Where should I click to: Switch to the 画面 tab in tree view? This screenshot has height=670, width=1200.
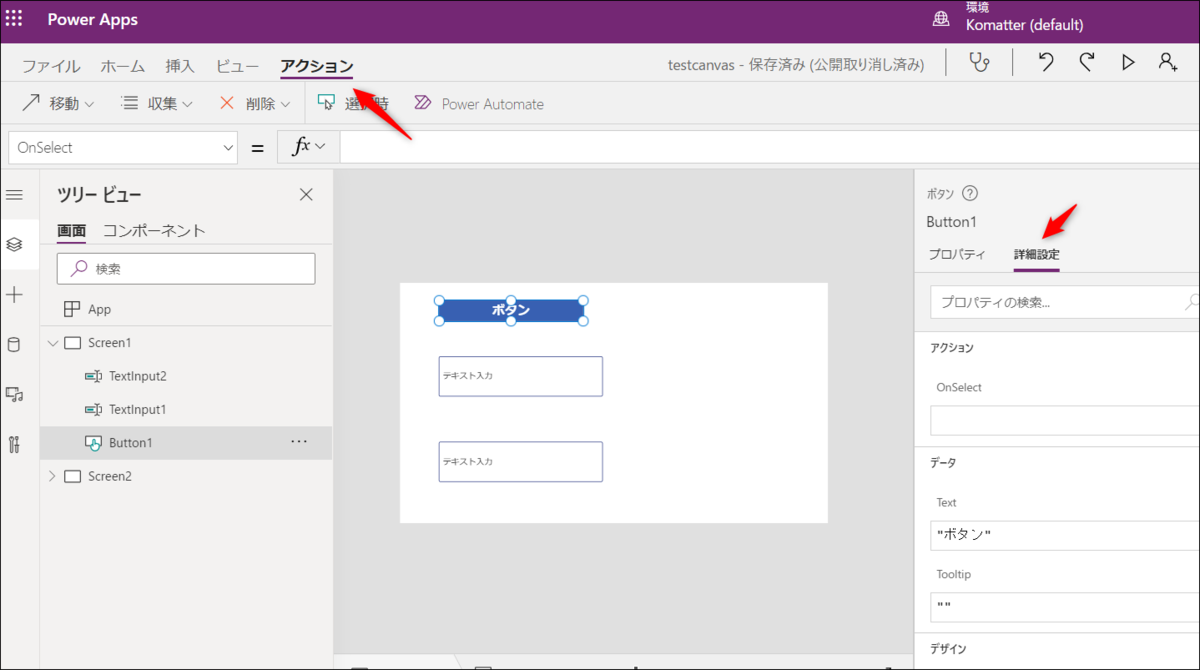tap(71, 230)
